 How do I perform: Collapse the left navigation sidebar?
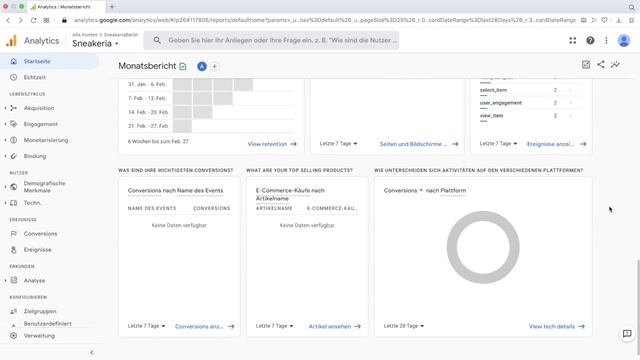pos(91,352)
